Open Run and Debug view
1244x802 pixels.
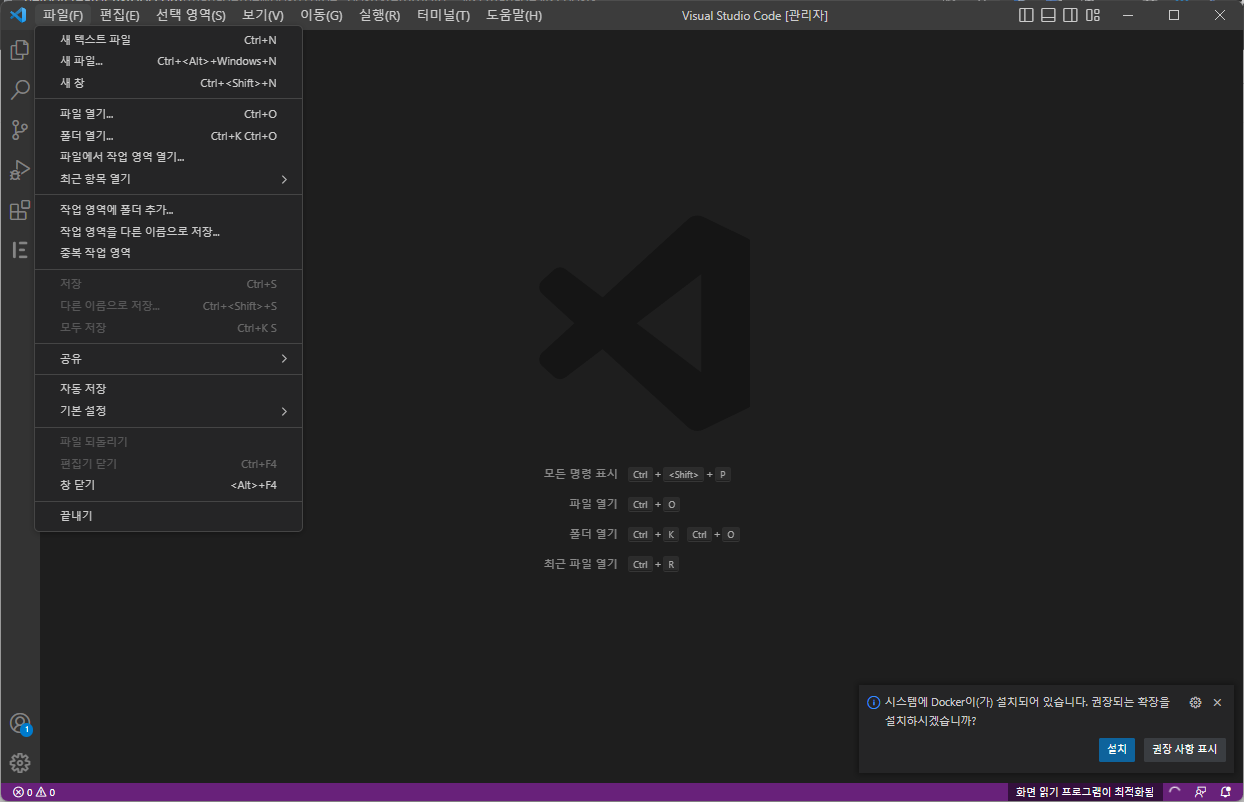(19, 170)
